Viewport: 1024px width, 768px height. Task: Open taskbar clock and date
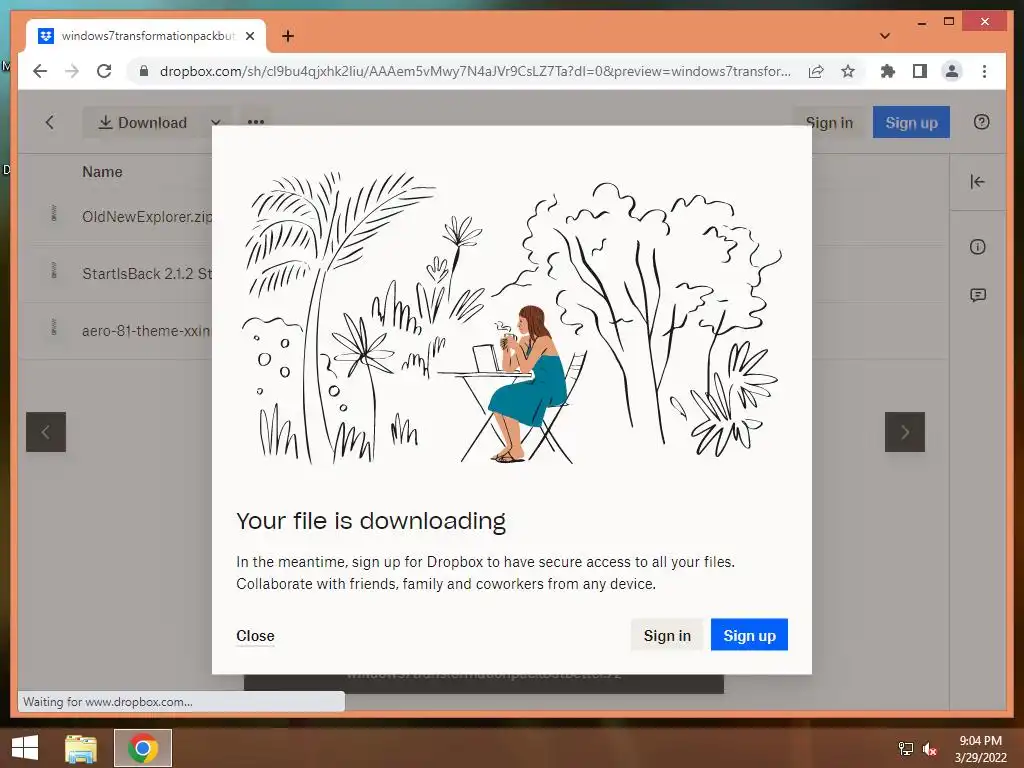click(980, 749)
